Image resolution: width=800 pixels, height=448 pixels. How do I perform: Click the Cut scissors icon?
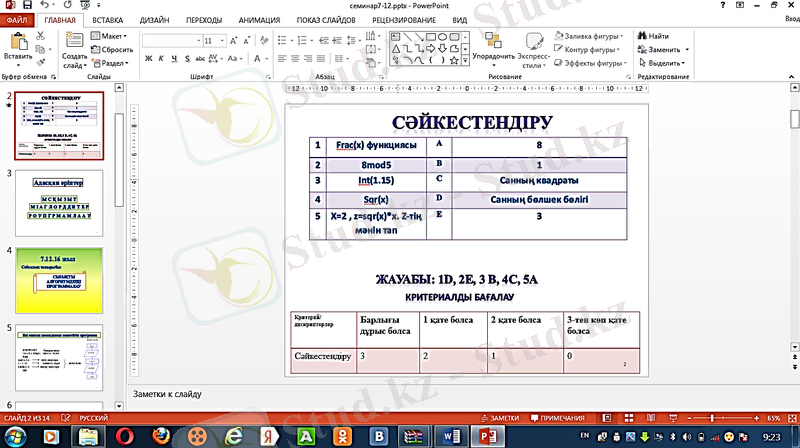40,36
